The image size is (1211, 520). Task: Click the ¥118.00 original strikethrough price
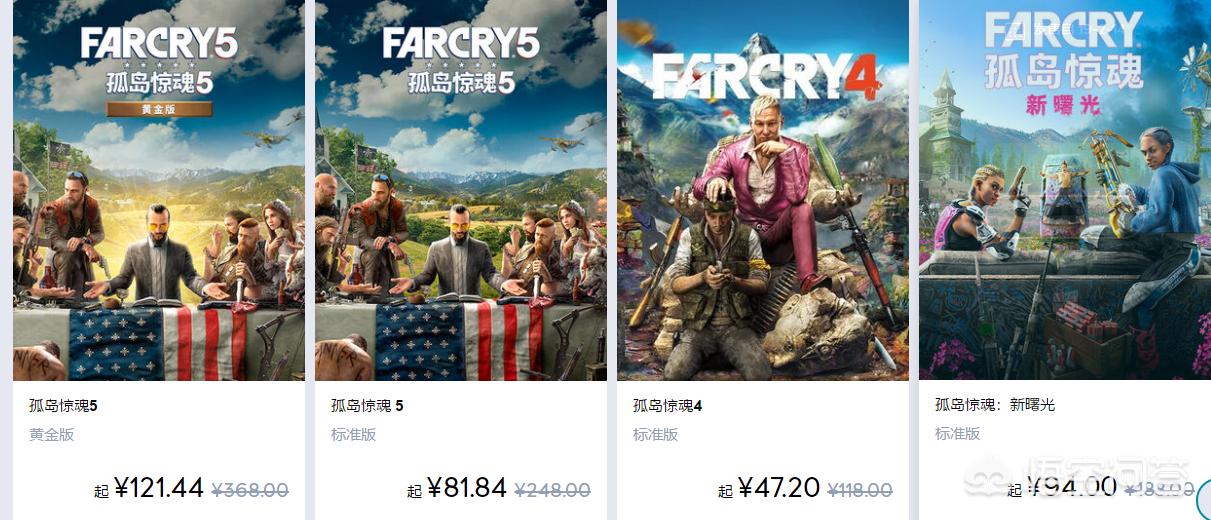[860, 490]
